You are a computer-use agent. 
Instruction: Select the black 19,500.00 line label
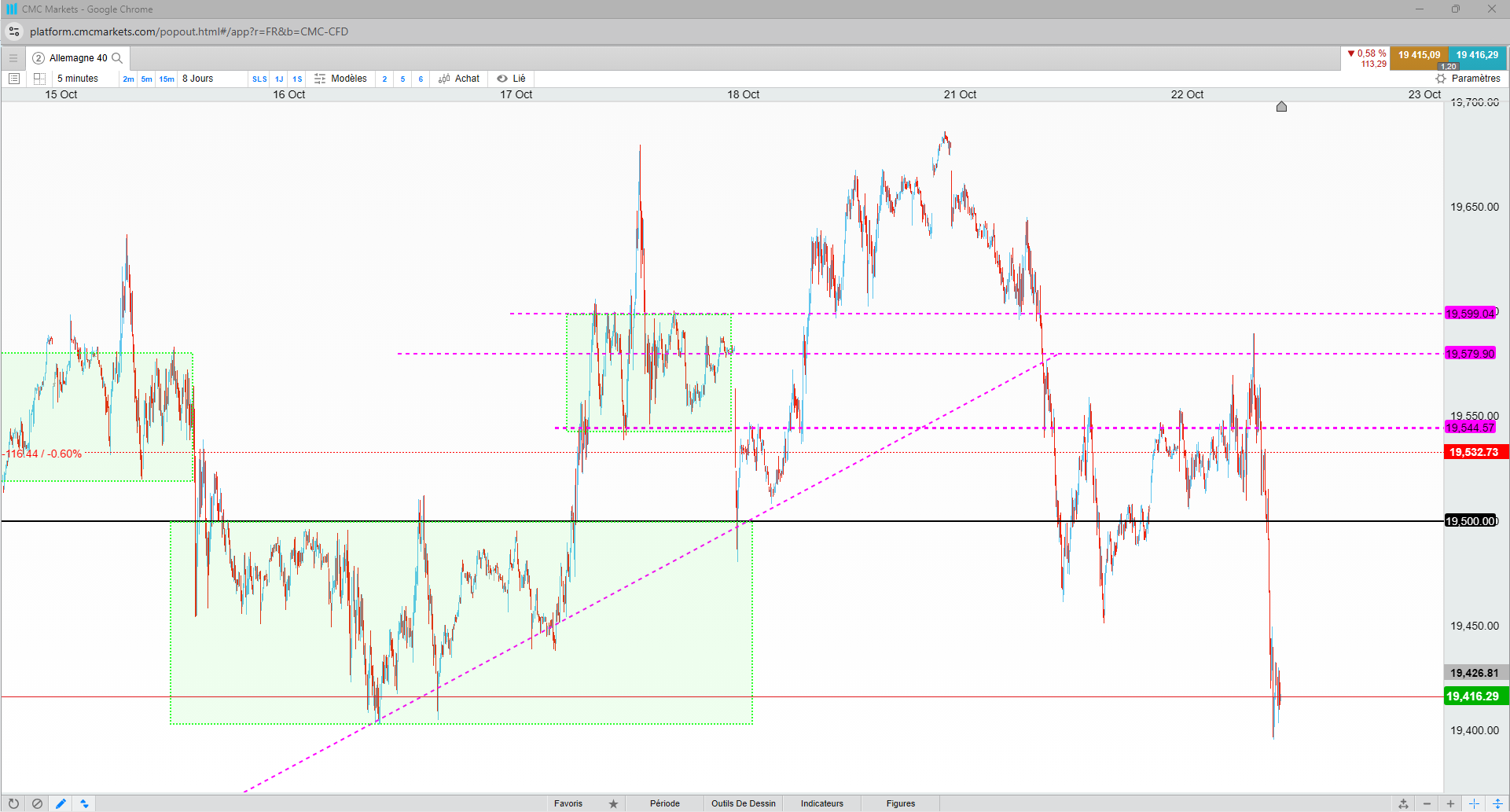[1471, 521]
